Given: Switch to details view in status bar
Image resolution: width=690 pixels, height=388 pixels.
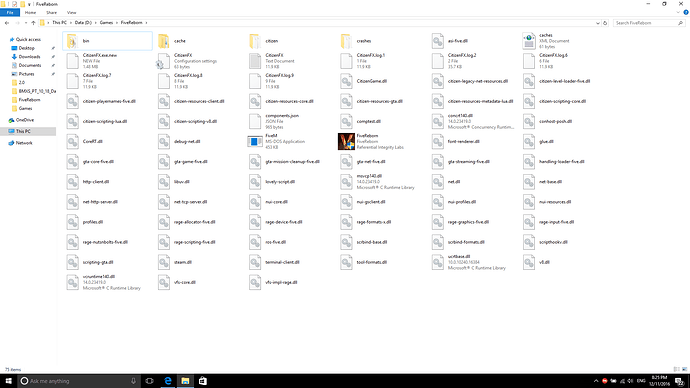Looking at the screenshot, I should (676, 370).
